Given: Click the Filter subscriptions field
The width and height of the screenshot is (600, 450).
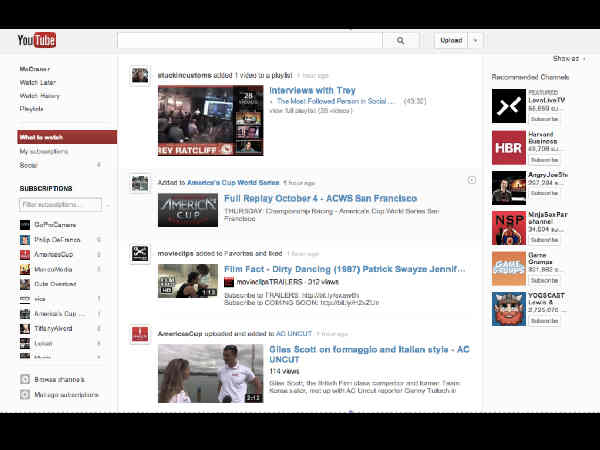Looking at the screenshot, I should (x=60, y=204).
